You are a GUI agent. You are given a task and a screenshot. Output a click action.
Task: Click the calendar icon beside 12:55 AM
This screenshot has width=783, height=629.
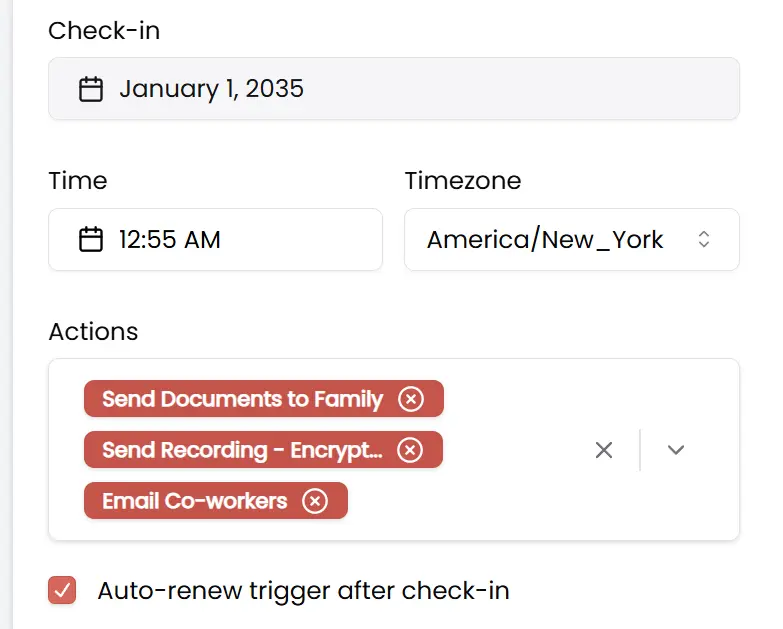click(x=91, y=239)
